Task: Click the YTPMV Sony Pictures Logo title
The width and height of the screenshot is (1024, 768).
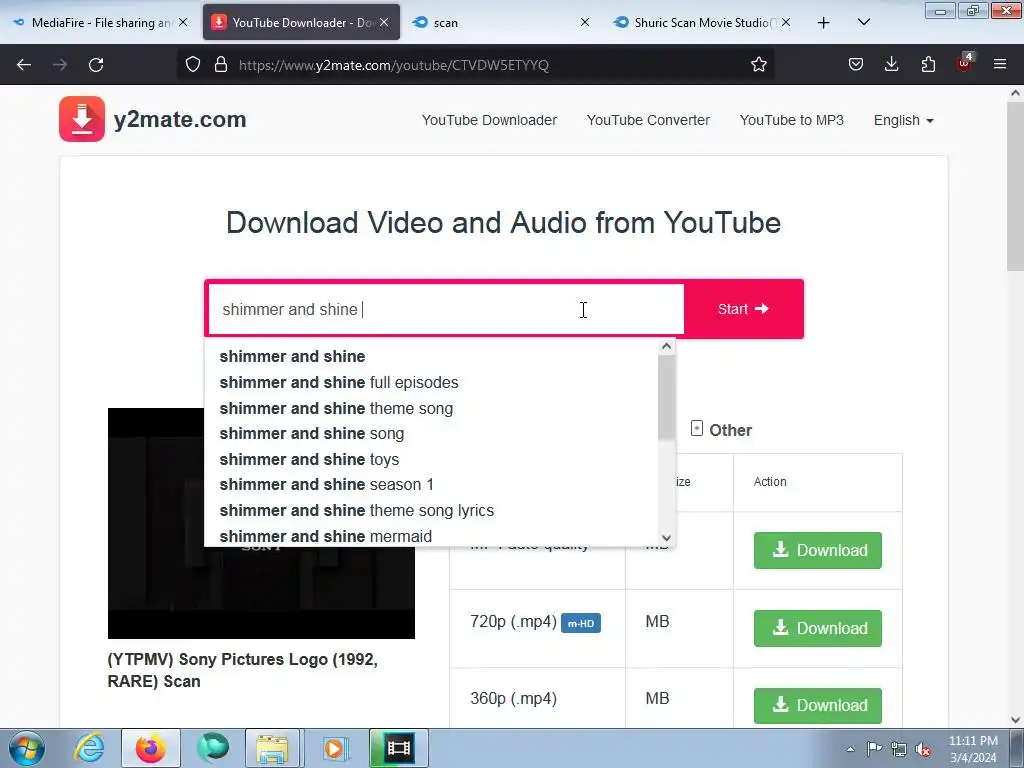Action: [x=242, y=670]
